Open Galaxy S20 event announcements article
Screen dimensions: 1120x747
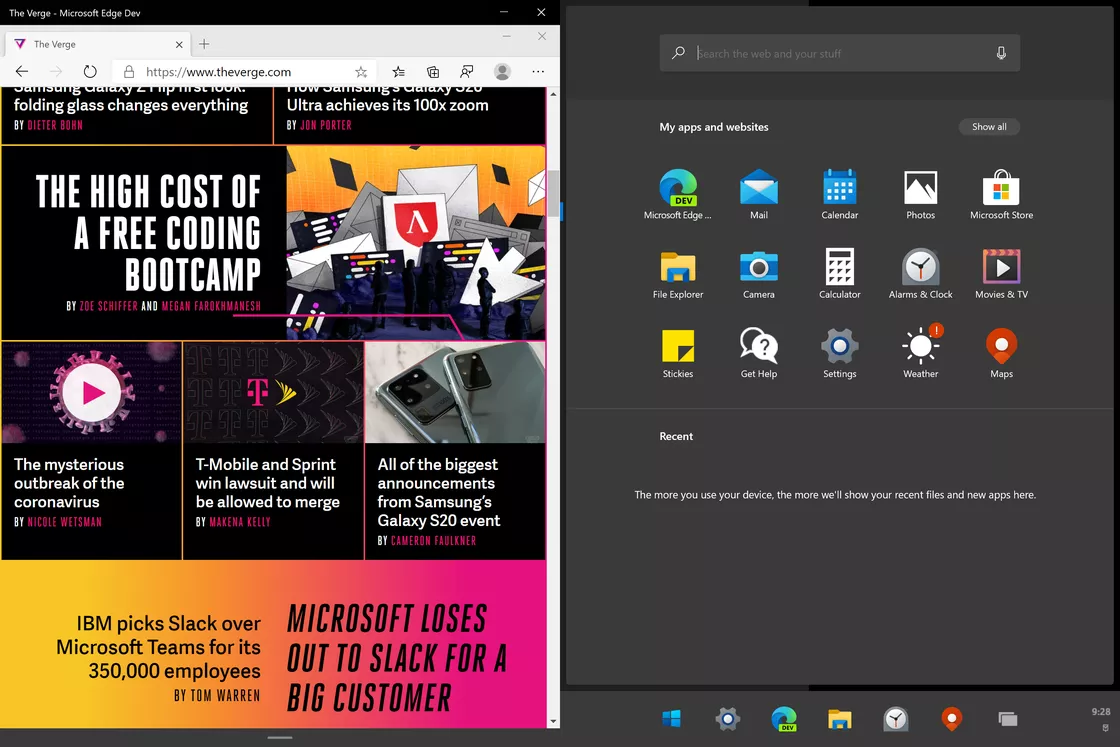439,492
